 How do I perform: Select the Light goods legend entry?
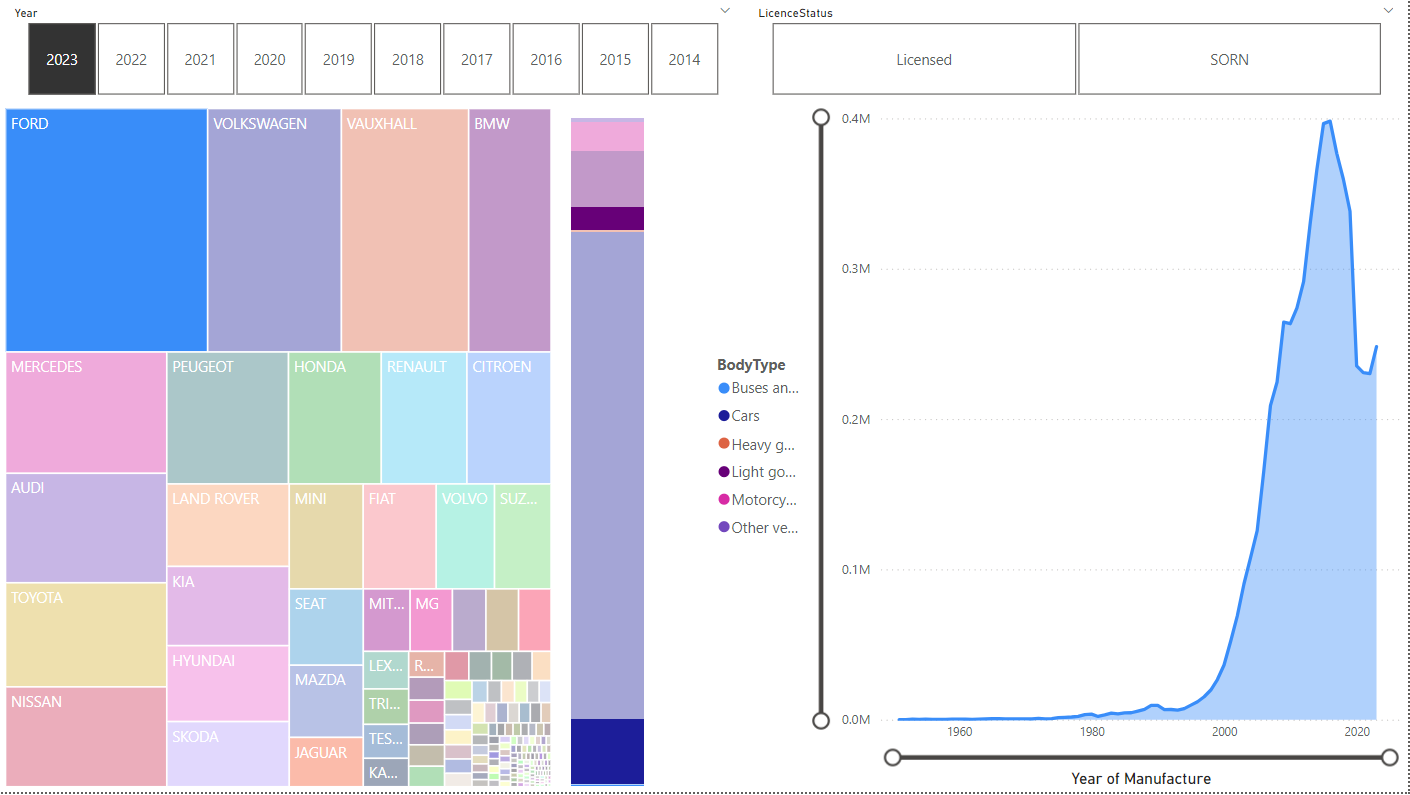(x=758, y=472)
